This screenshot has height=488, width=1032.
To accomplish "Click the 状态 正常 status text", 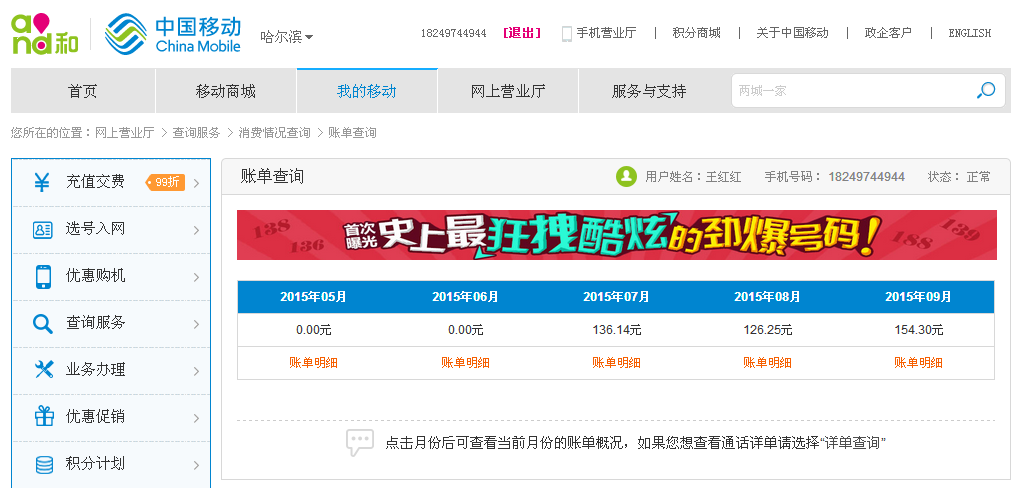I will coord(959,176).
